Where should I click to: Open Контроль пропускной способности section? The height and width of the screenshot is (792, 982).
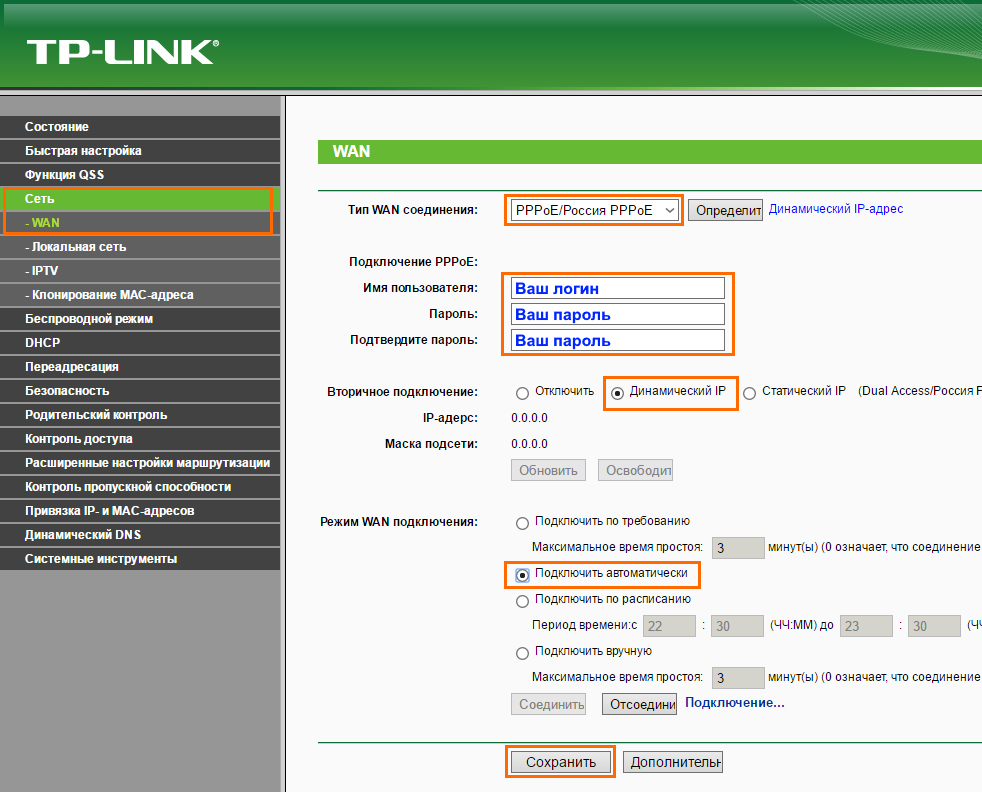coord(140,486)
